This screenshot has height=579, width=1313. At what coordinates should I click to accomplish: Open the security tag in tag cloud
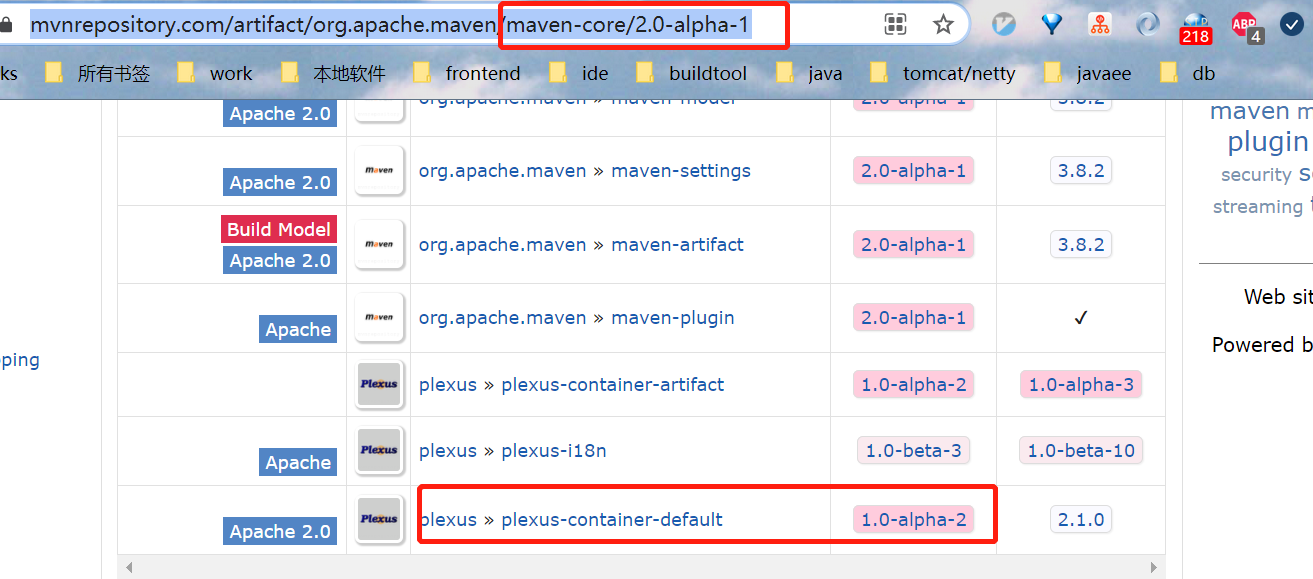(x=1256, y=175)
